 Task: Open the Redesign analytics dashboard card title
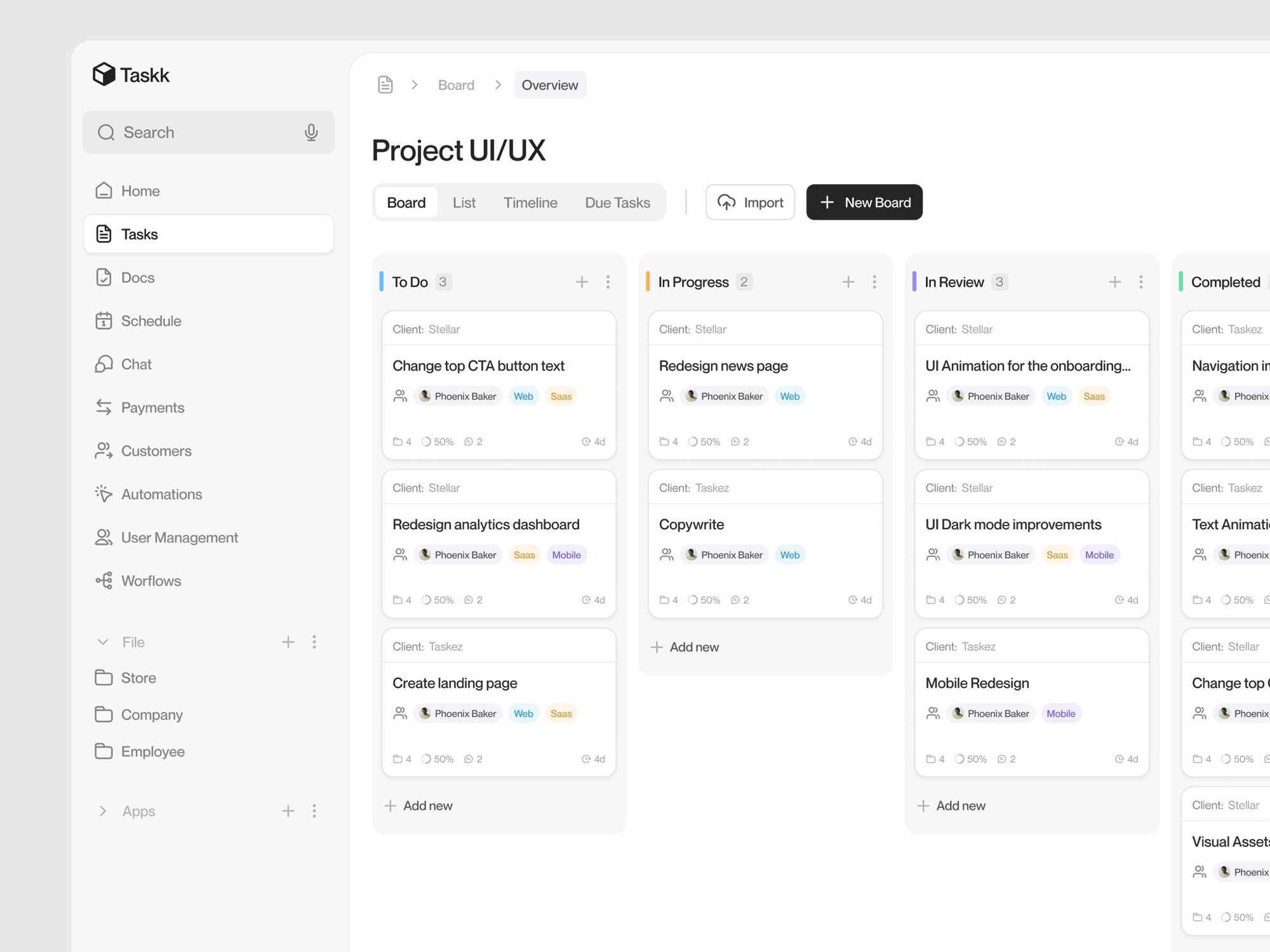click(486, 524)
